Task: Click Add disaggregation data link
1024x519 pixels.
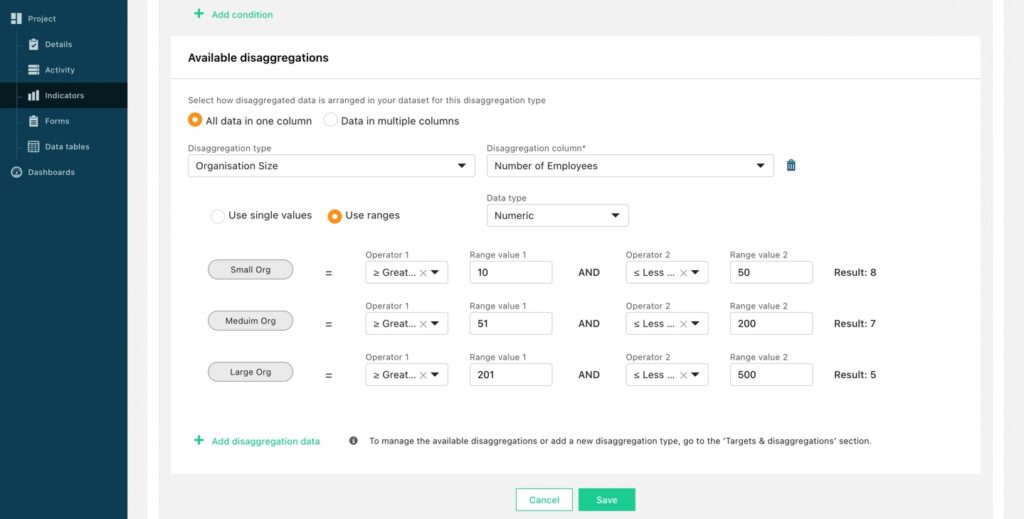Action: 265,441
